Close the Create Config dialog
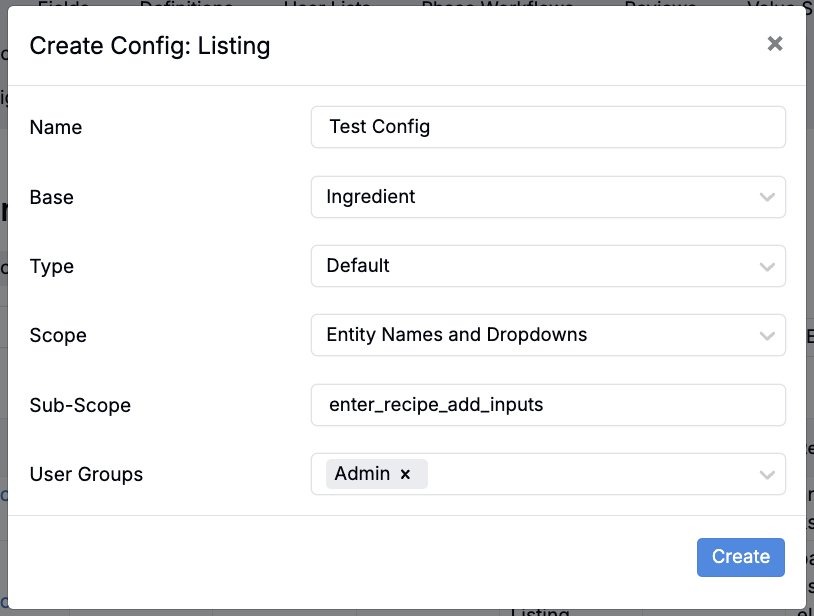Viewport: 814px width, 616px height. pyautogui.click(x=774, y=44)
